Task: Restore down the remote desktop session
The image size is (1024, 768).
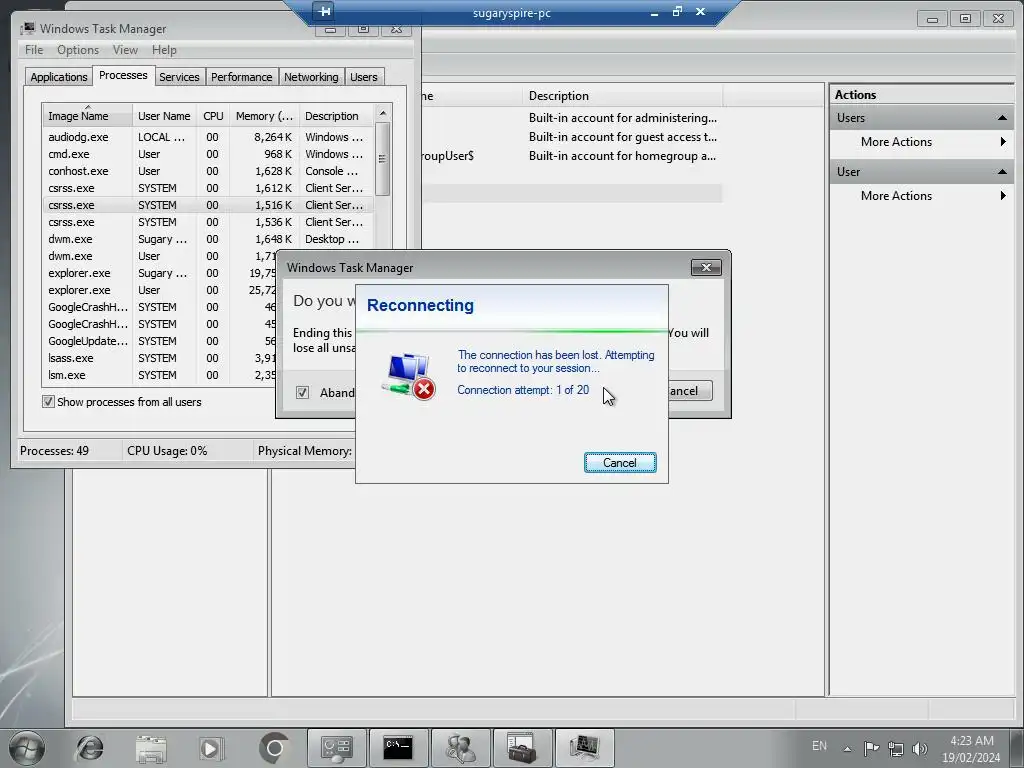Action: pyautogui.click(x=677, y=12)
